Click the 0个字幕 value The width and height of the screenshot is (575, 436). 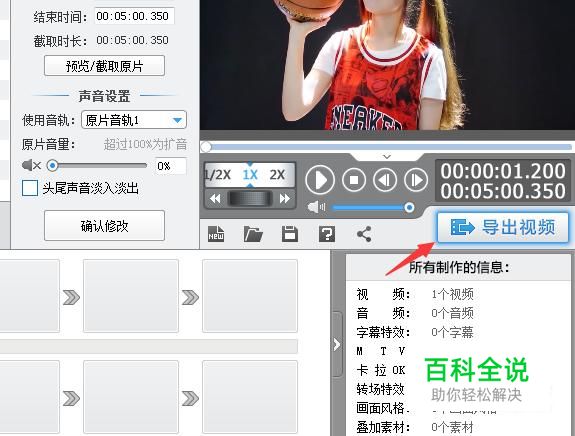(x=453, y=332)
